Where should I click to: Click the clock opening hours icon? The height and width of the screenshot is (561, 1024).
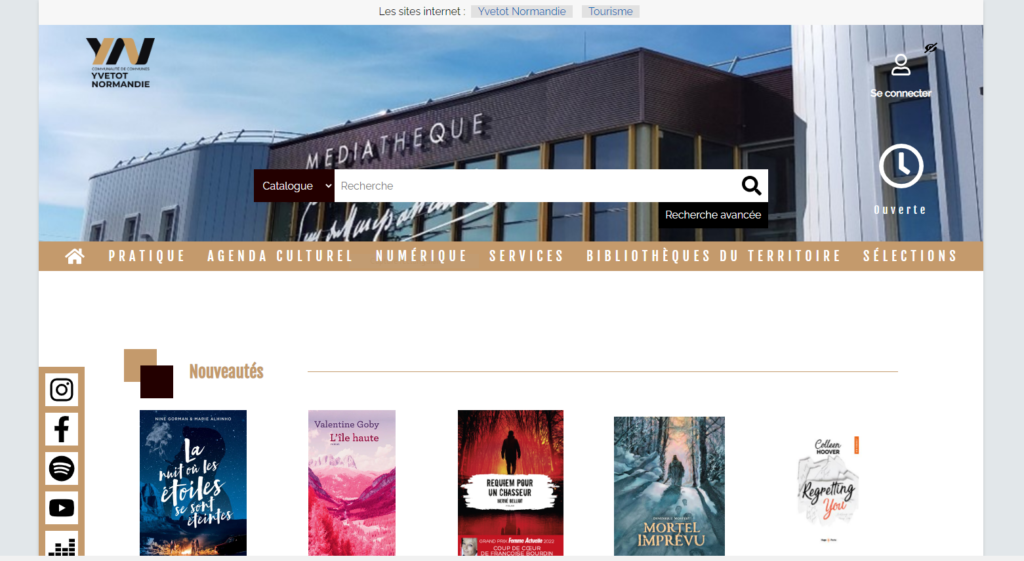(x=901, y=166)
